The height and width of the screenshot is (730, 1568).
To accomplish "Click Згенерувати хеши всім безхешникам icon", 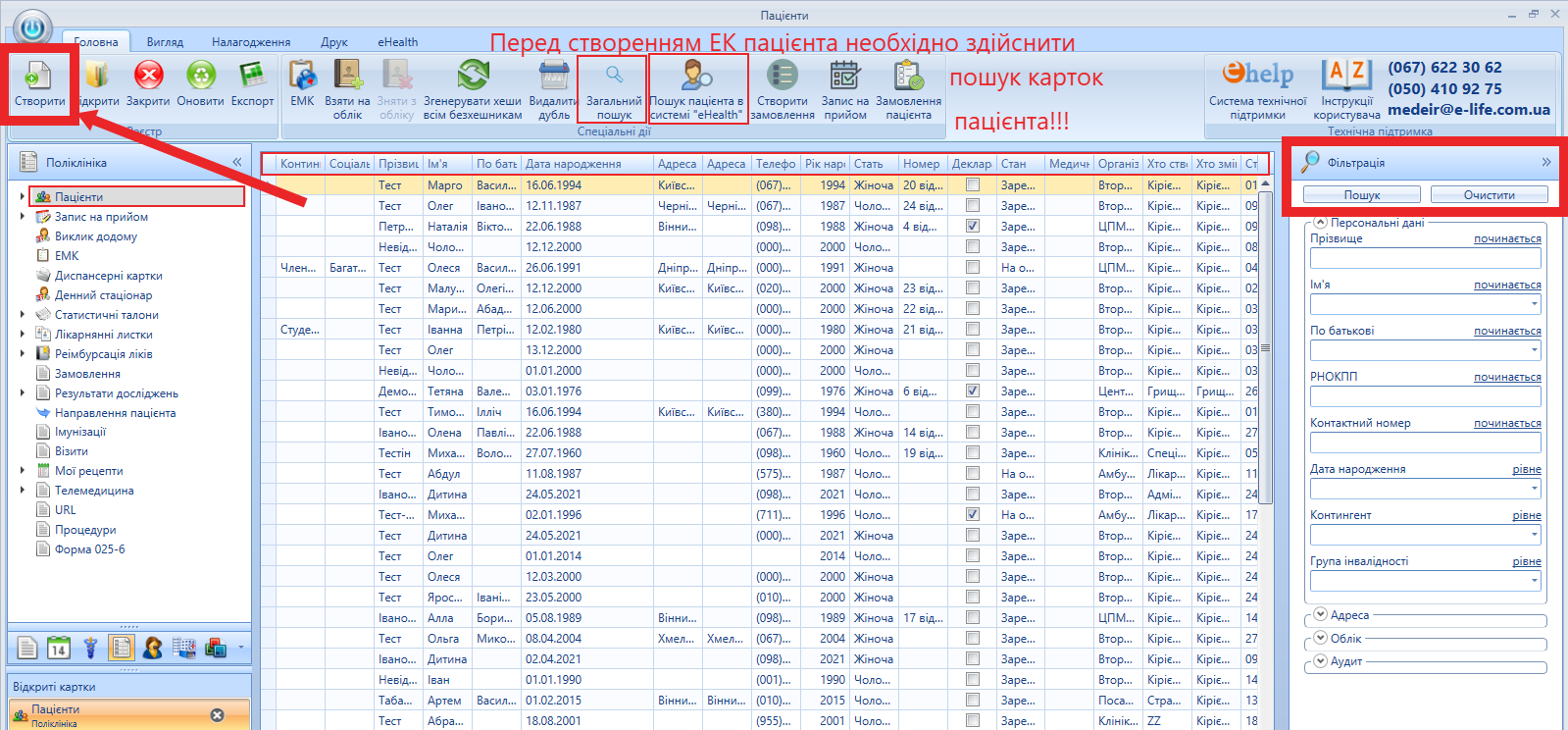I will (473, 75).
